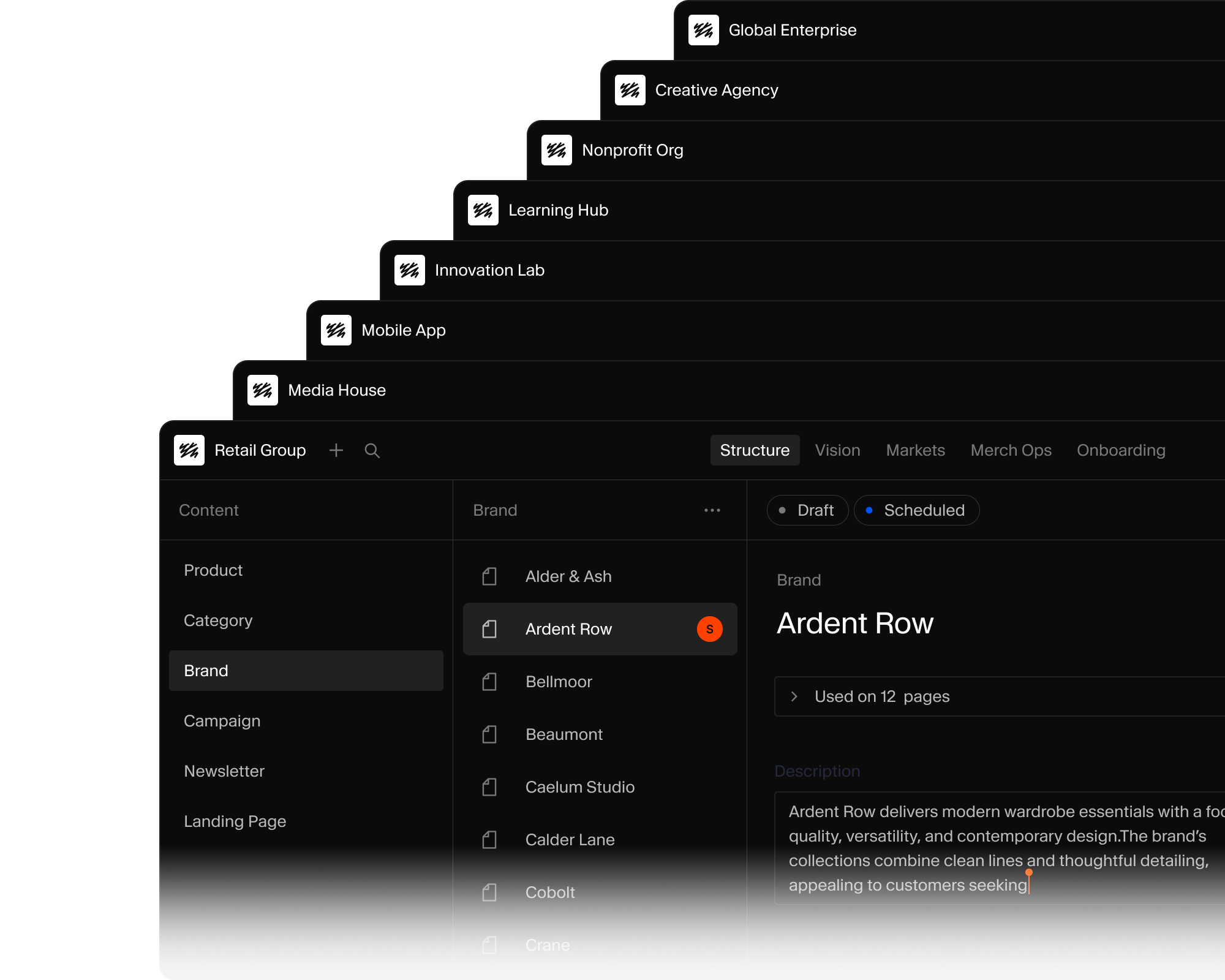Switch to the Vision tab
The image size is (1225, 980).
(837, 450)
